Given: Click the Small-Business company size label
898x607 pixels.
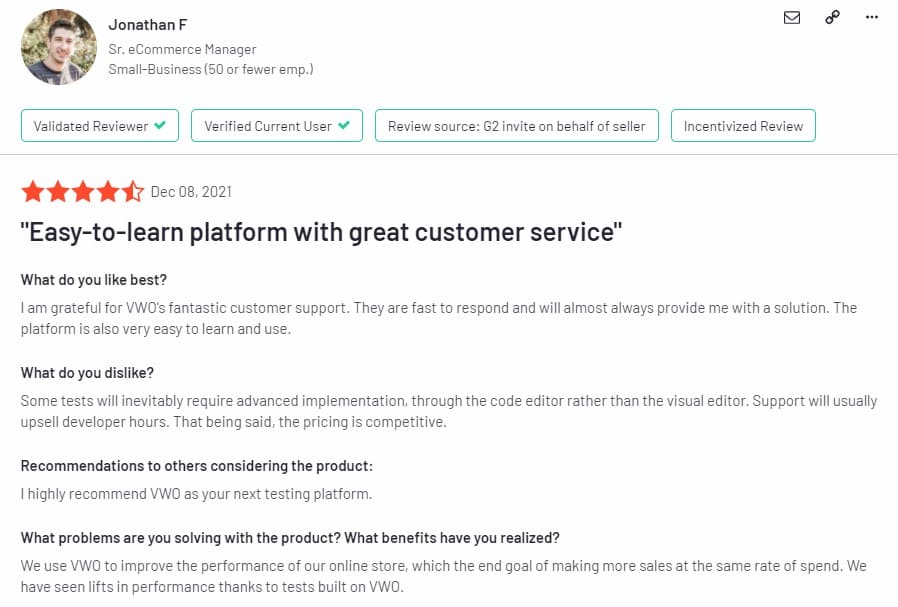Looking at the screenshot, I should 210,69.
